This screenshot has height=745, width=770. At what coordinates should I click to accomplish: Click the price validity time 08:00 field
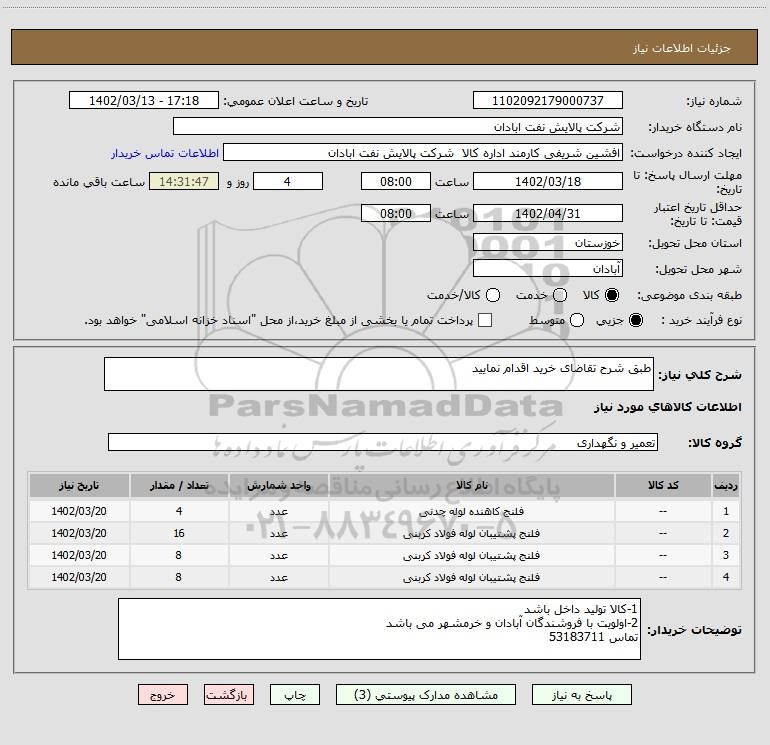[396, 213]
